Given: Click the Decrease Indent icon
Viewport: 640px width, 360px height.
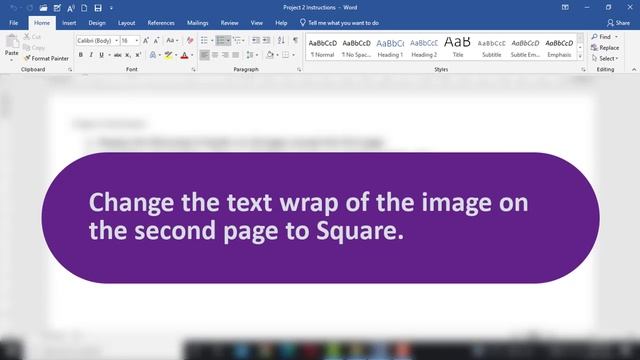Looking at the screenshot, I should (256, 40).
